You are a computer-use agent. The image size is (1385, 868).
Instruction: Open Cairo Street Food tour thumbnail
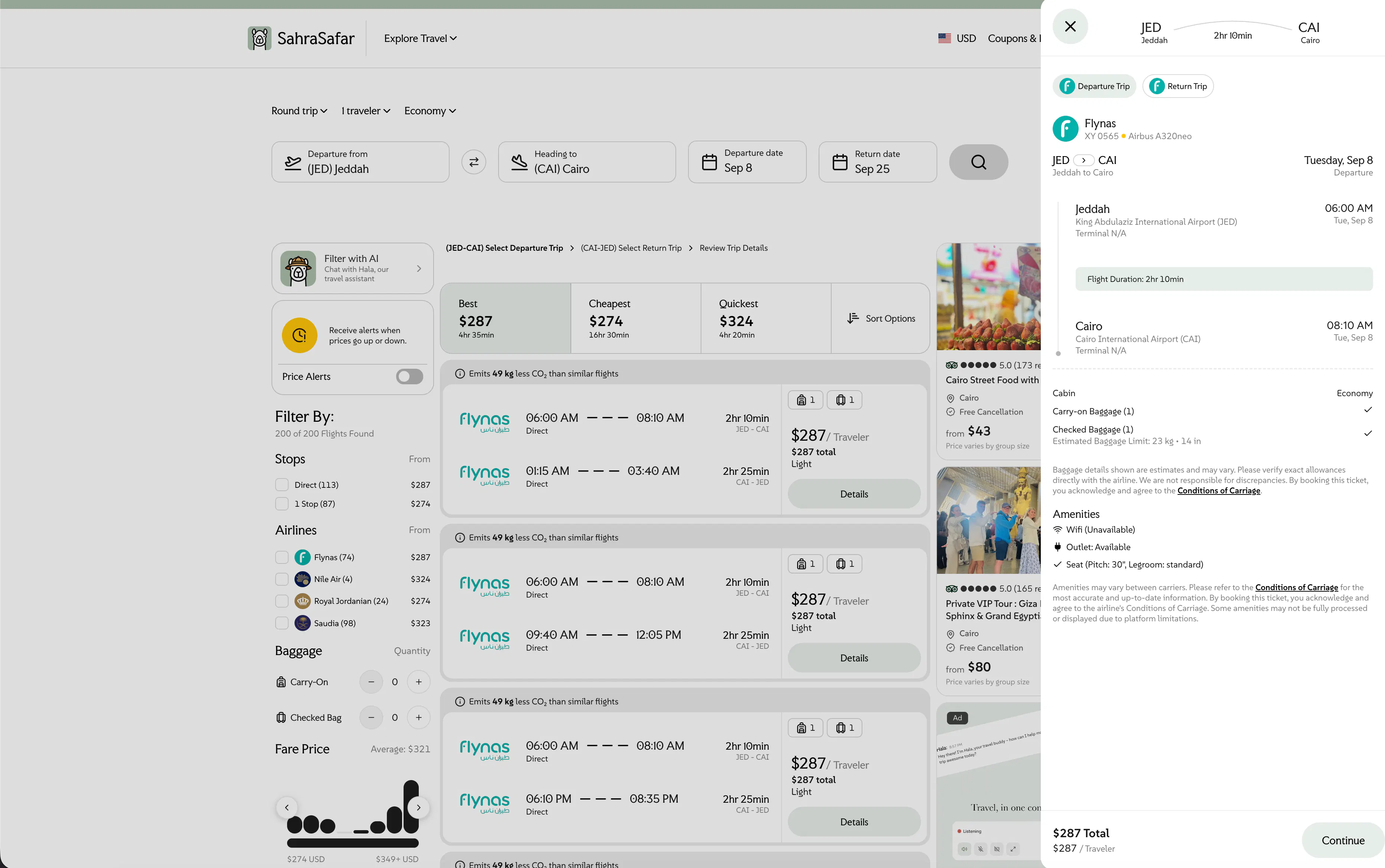coord(988,297)
